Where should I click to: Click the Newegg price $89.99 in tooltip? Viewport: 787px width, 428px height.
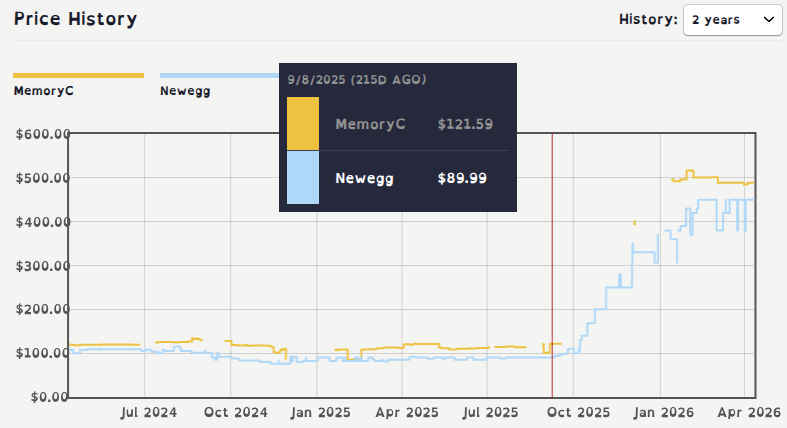(462, 178)
